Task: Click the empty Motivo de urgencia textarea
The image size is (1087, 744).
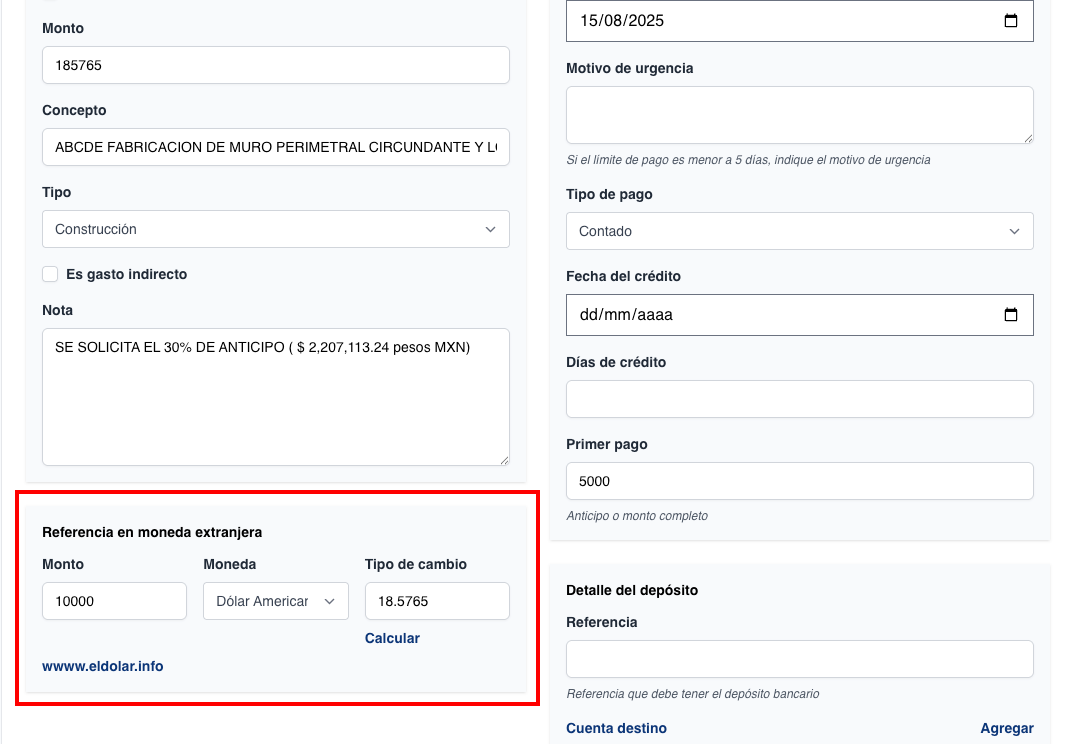Action: [799, 115]
